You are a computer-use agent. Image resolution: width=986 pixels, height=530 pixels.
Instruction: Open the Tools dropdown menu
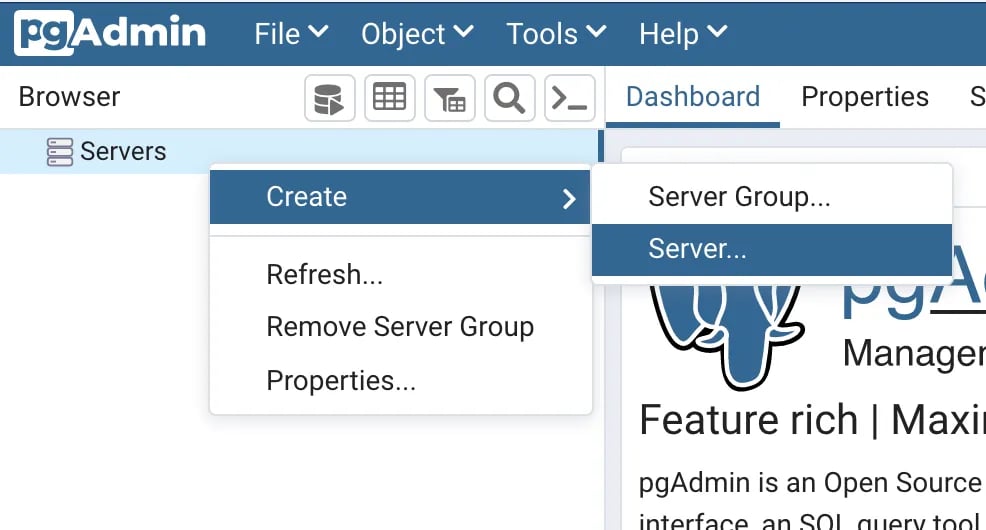556,33
